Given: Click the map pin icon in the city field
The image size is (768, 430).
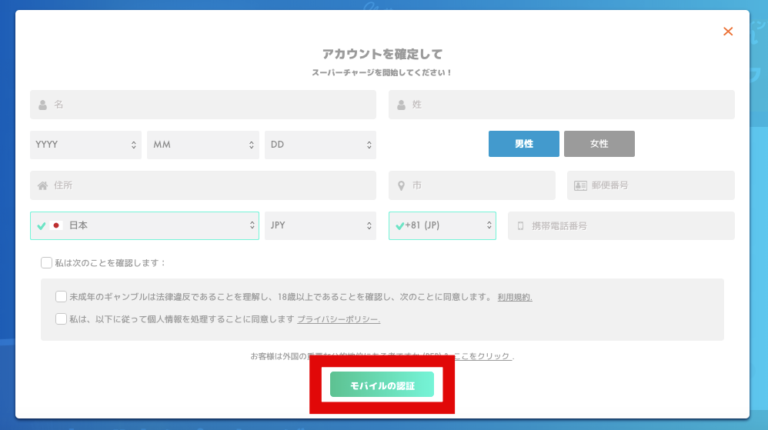Looking at the screenshot, I should point(401,186).
